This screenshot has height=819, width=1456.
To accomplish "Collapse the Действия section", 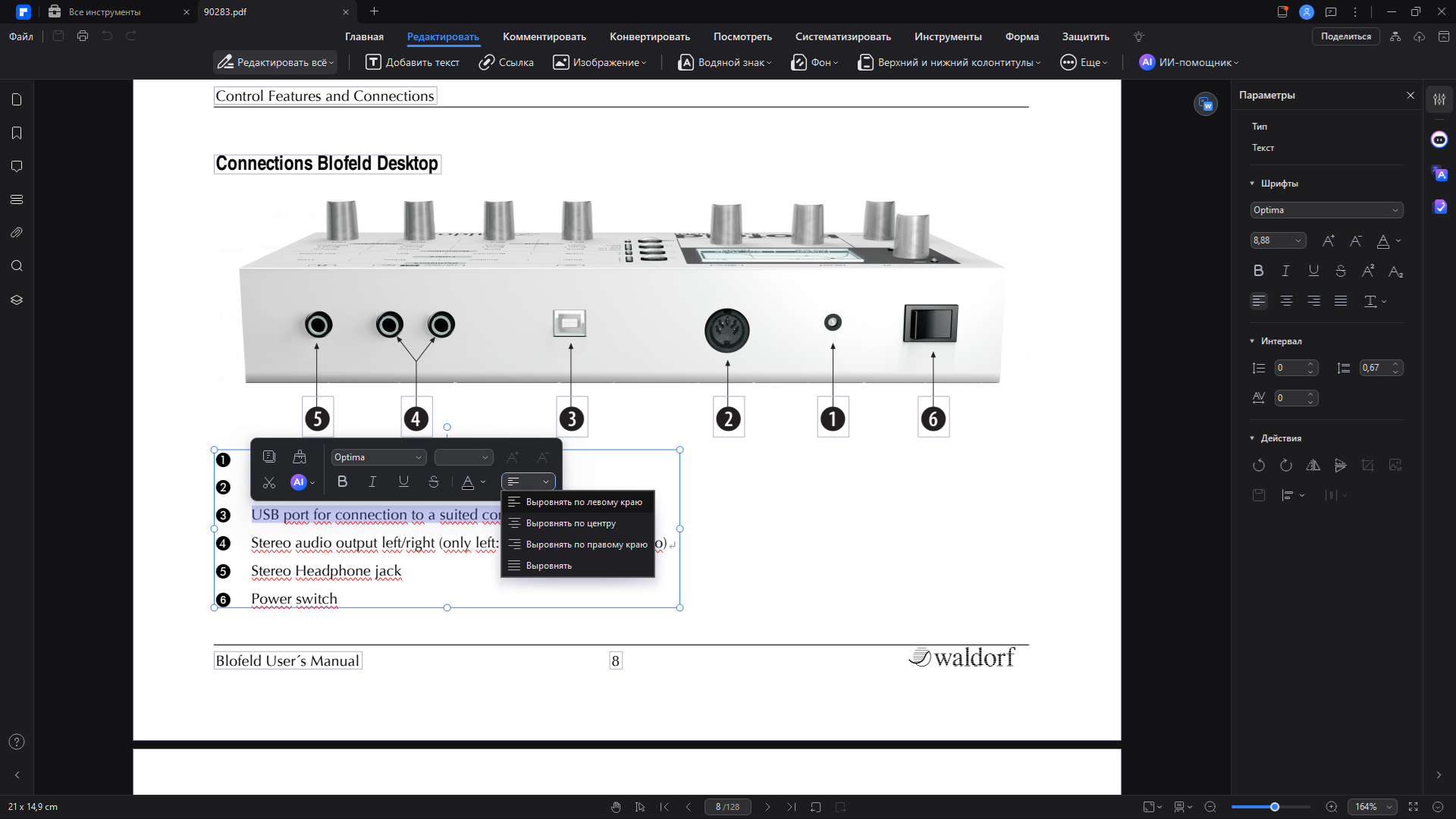I will click(1252, 438).
